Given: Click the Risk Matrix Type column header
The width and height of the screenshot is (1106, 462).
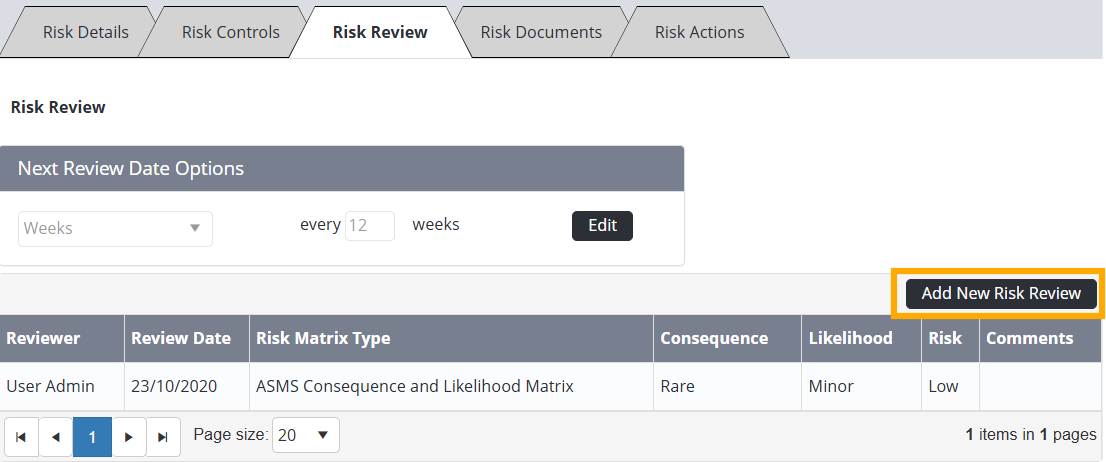Looking at the screenshot, I should (323, 338).
